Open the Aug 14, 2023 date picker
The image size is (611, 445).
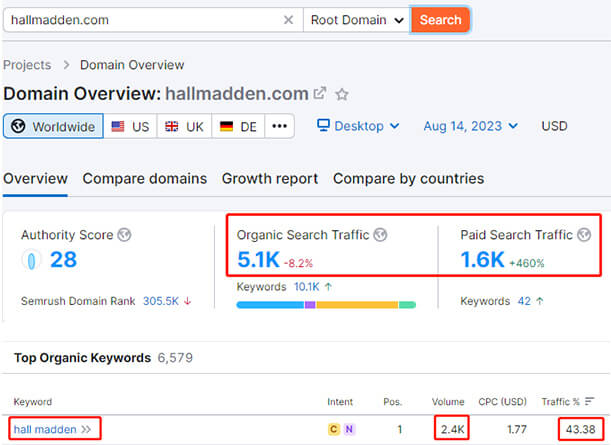(x=471, y=127)
